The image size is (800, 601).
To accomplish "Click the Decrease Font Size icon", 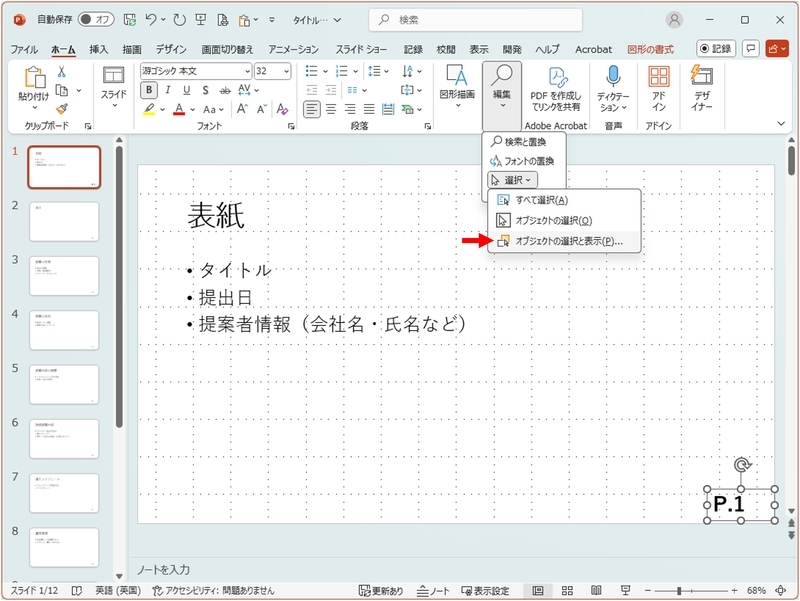I will coord(262,109).
